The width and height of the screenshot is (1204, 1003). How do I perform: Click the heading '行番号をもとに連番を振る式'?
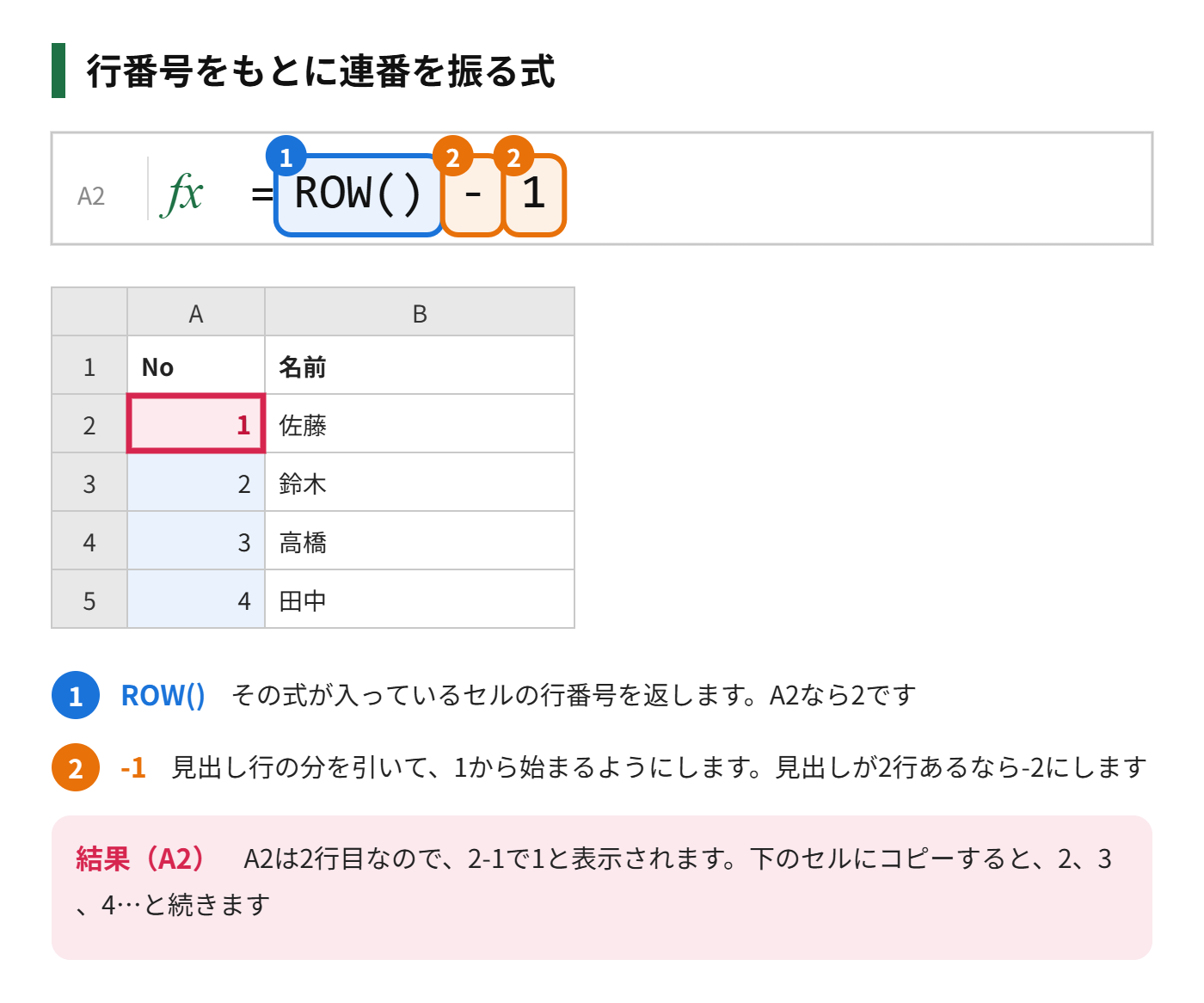(321, 71)
